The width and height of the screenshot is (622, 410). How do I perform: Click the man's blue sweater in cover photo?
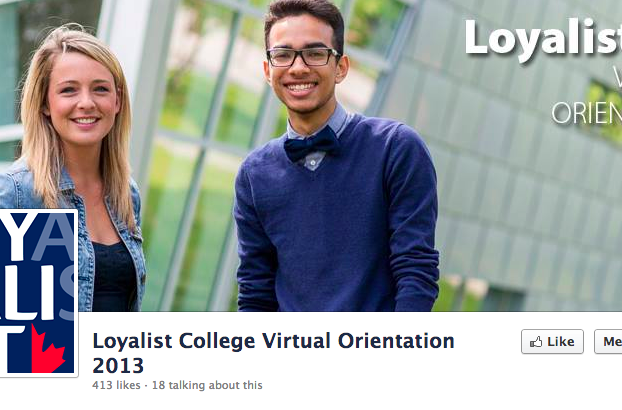click(337, 222)
